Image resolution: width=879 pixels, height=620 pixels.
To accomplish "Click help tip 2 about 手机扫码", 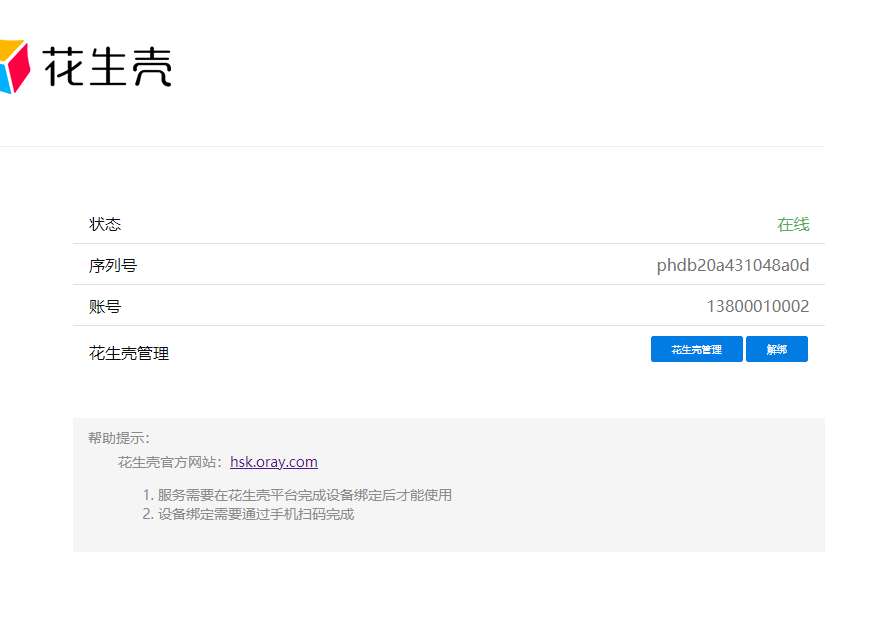I will 256,515.
